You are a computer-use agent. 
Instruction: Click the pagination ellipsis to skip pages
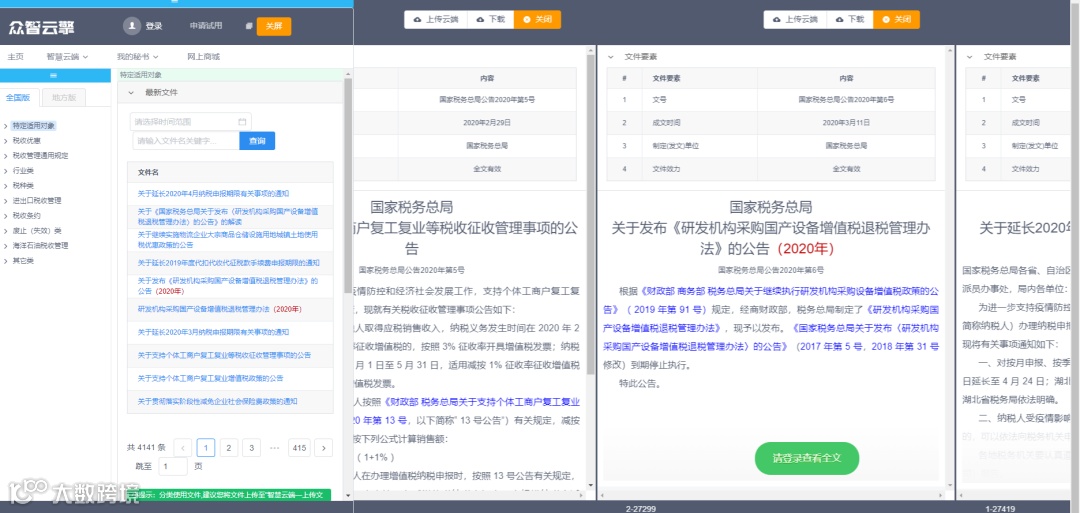275,448
